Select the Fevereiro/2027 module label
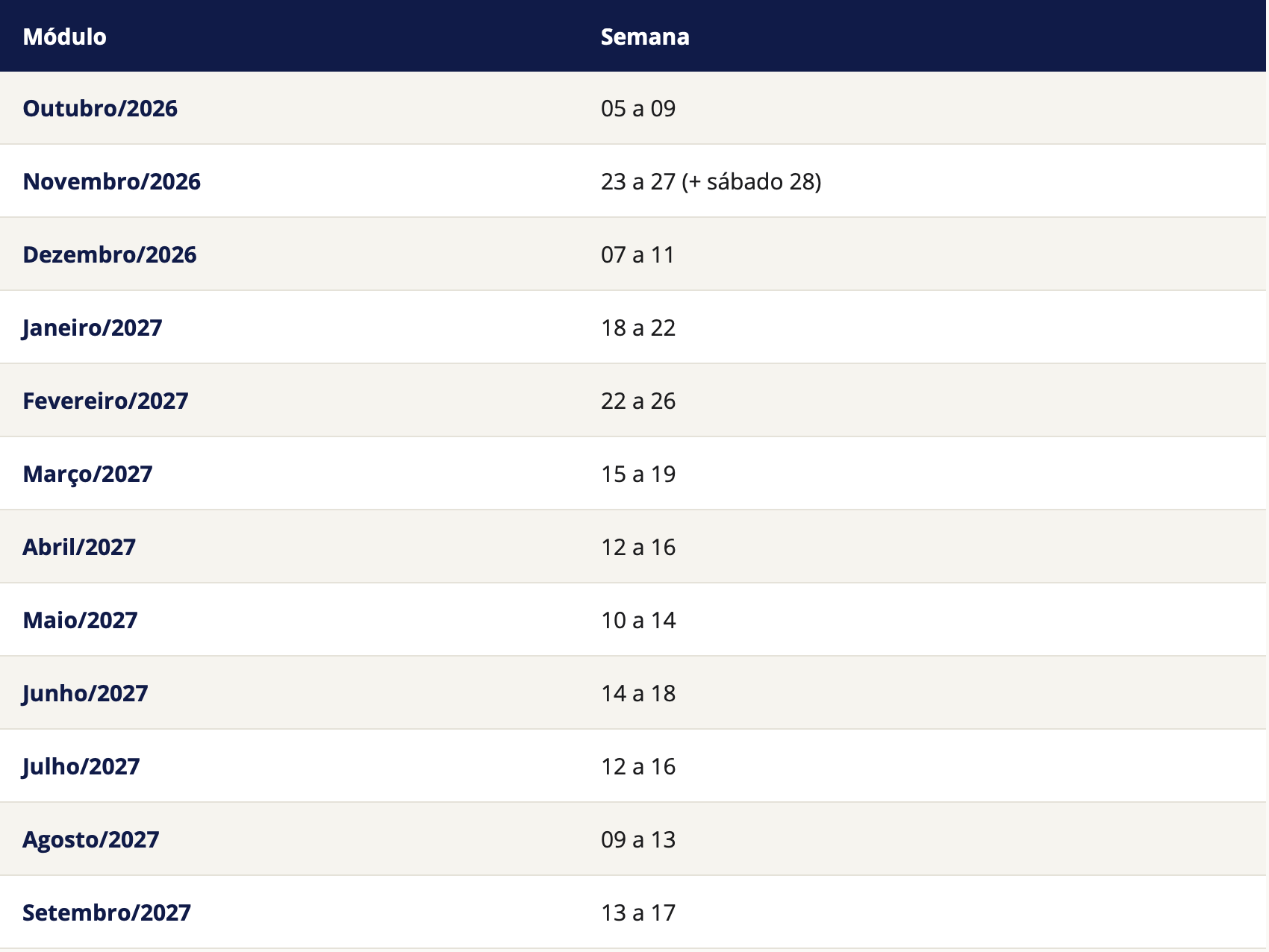This screenshot has height=952, width=1269. [x=105, y=401]
